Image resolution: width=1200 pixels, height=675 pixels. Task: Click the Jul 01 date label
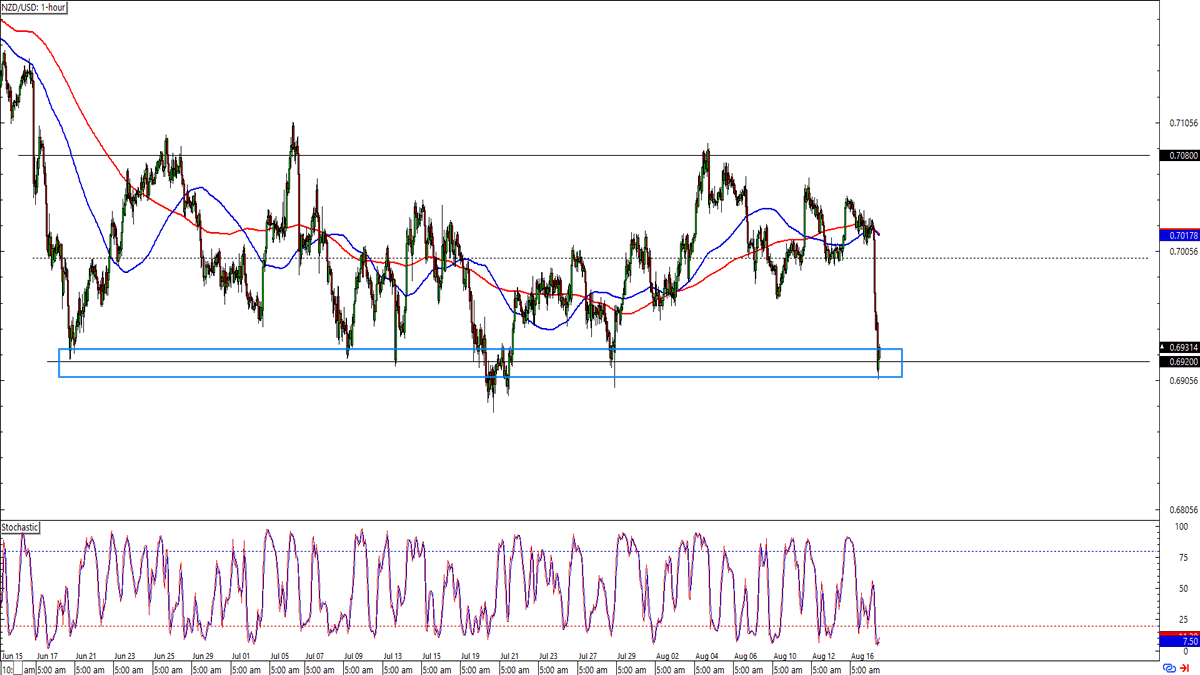pos(241,657)
